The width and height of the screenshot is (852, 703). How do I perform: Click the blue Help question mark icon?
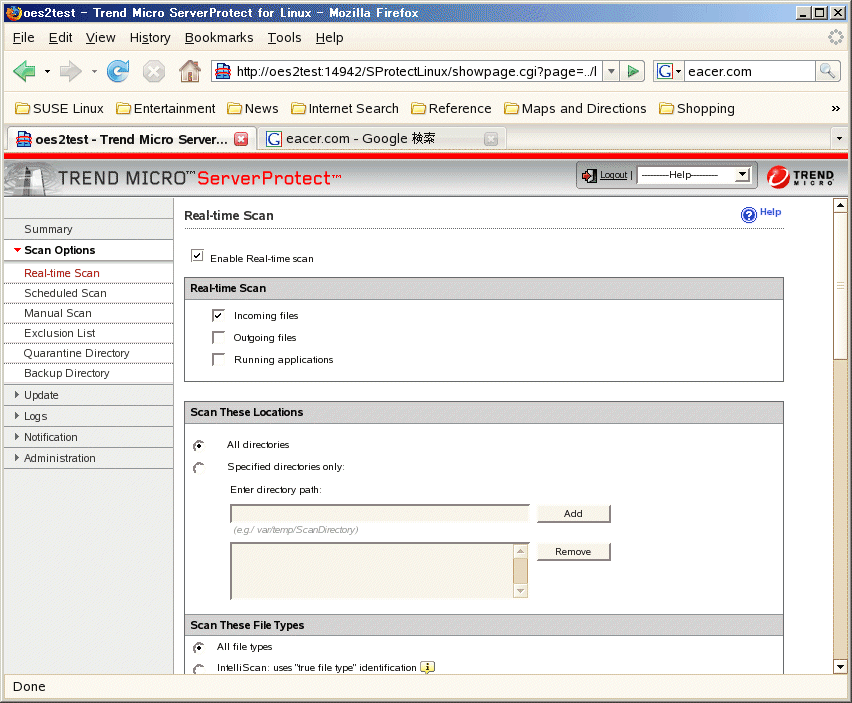pos(749,215)
